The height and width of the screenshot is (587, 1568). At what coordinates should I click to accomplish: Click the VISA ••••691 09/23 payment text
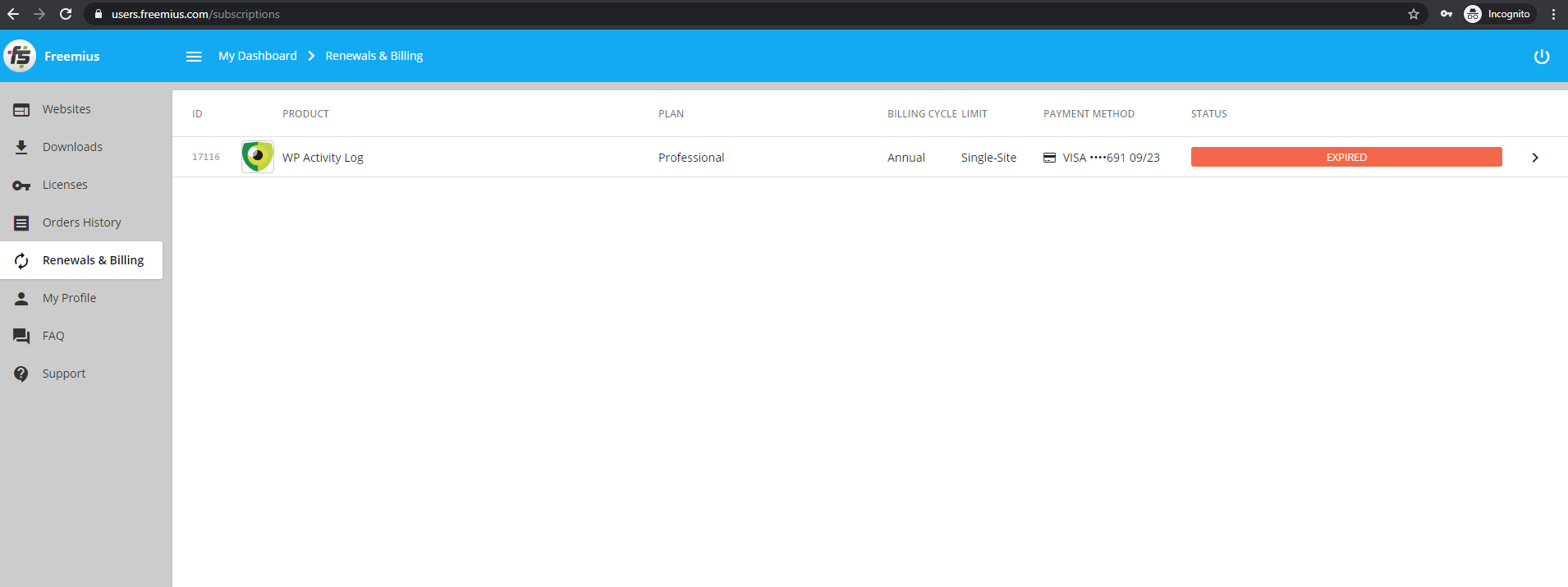1112,158
